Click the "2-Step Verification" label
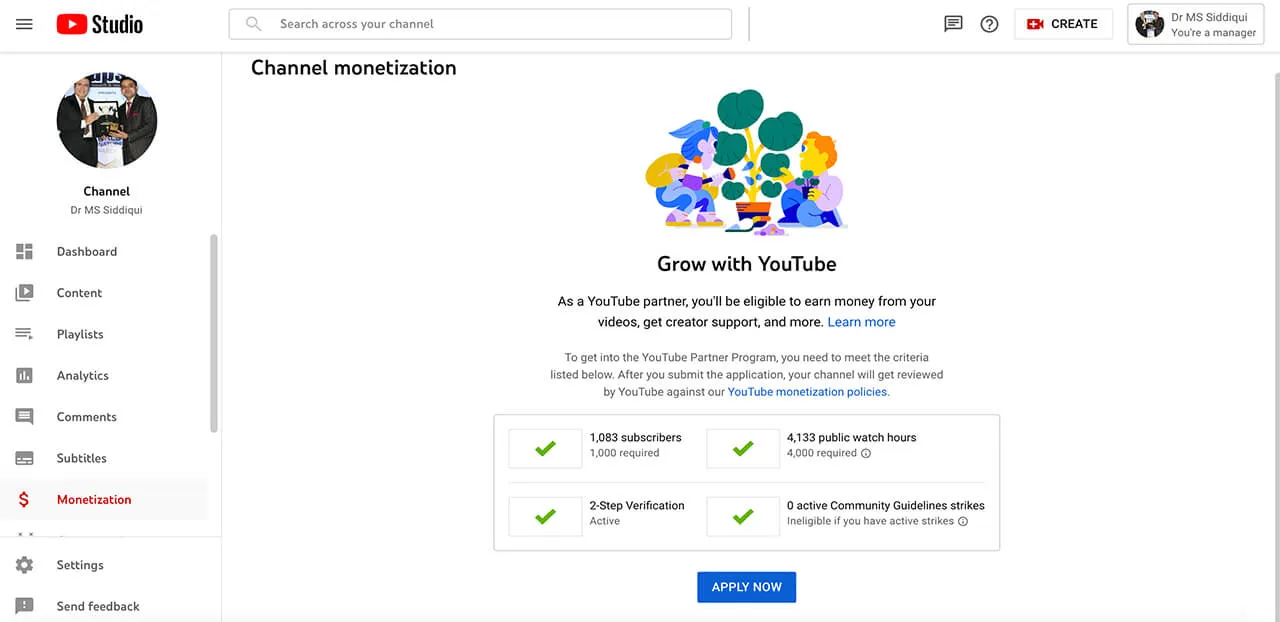The image size is (1280, 622). (x=637, y=505)
